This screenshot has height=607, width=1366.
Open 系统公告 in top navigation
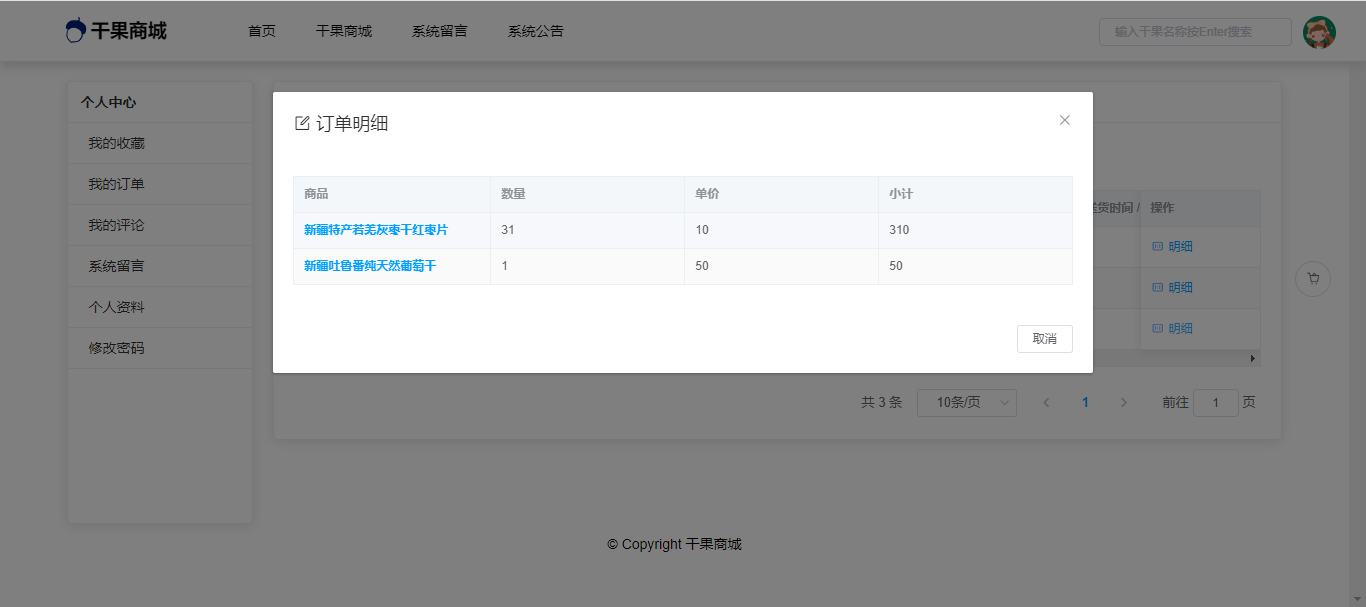535,31
